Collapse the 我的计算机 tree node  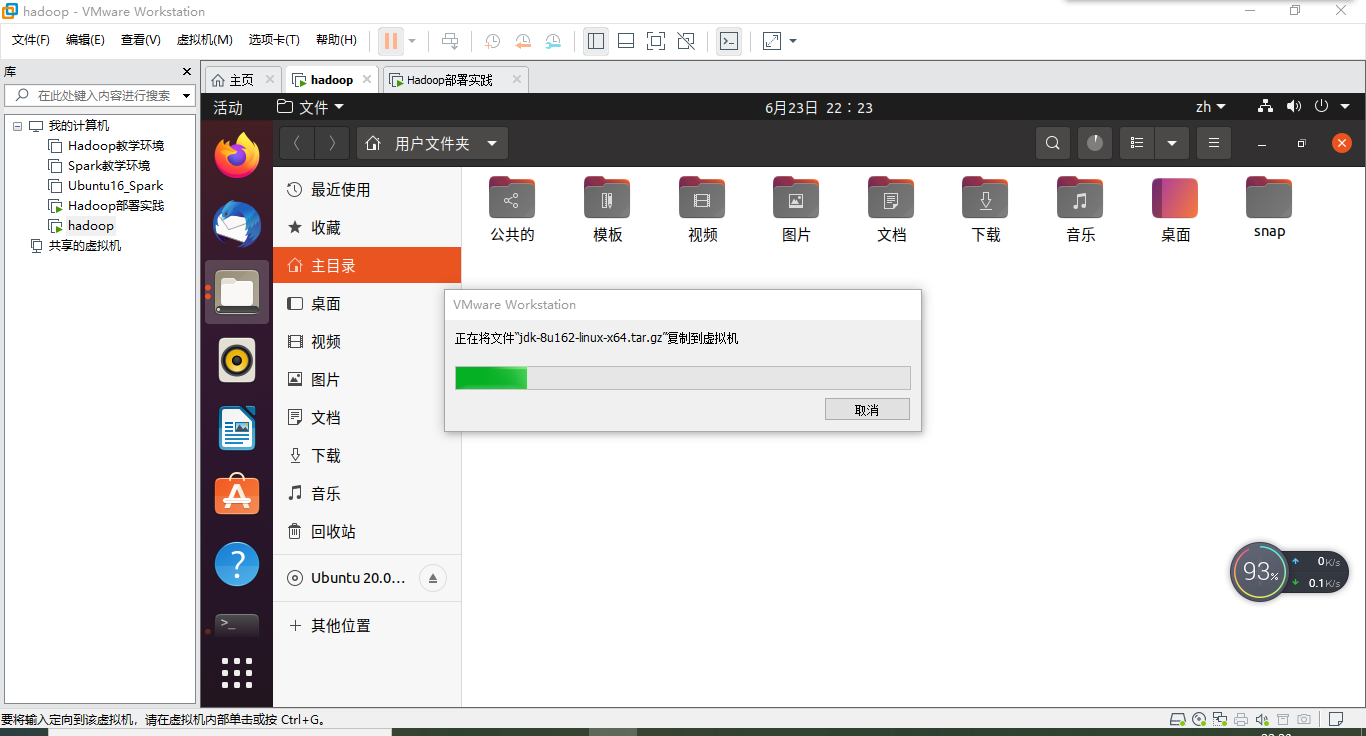tap(17, 126)
